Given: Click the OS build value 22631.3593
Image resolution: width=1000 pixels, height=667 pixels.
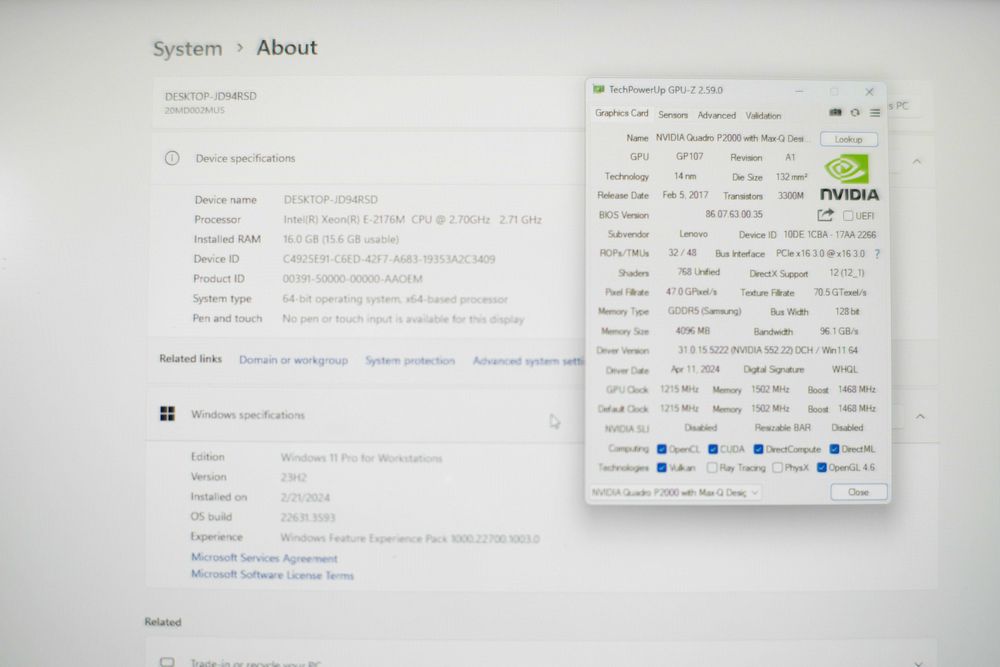Looking at the screenshot, I should tap(307, 517).
